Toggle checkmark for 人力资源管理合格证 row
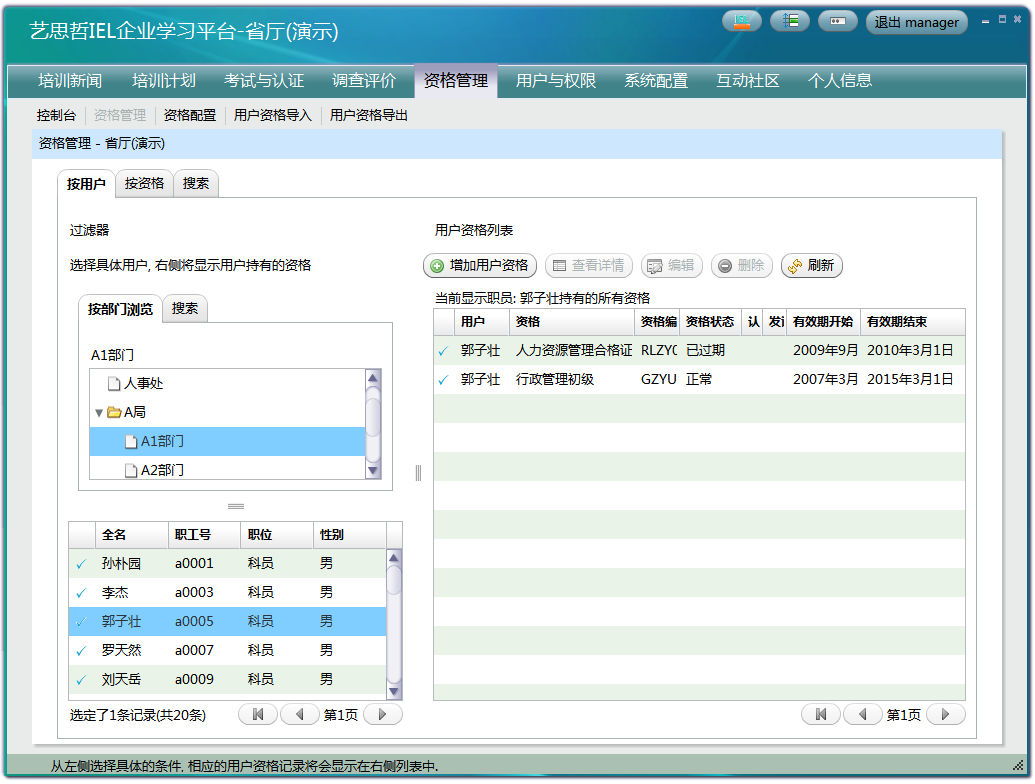The image size is (1035, 784). [444, 352]
